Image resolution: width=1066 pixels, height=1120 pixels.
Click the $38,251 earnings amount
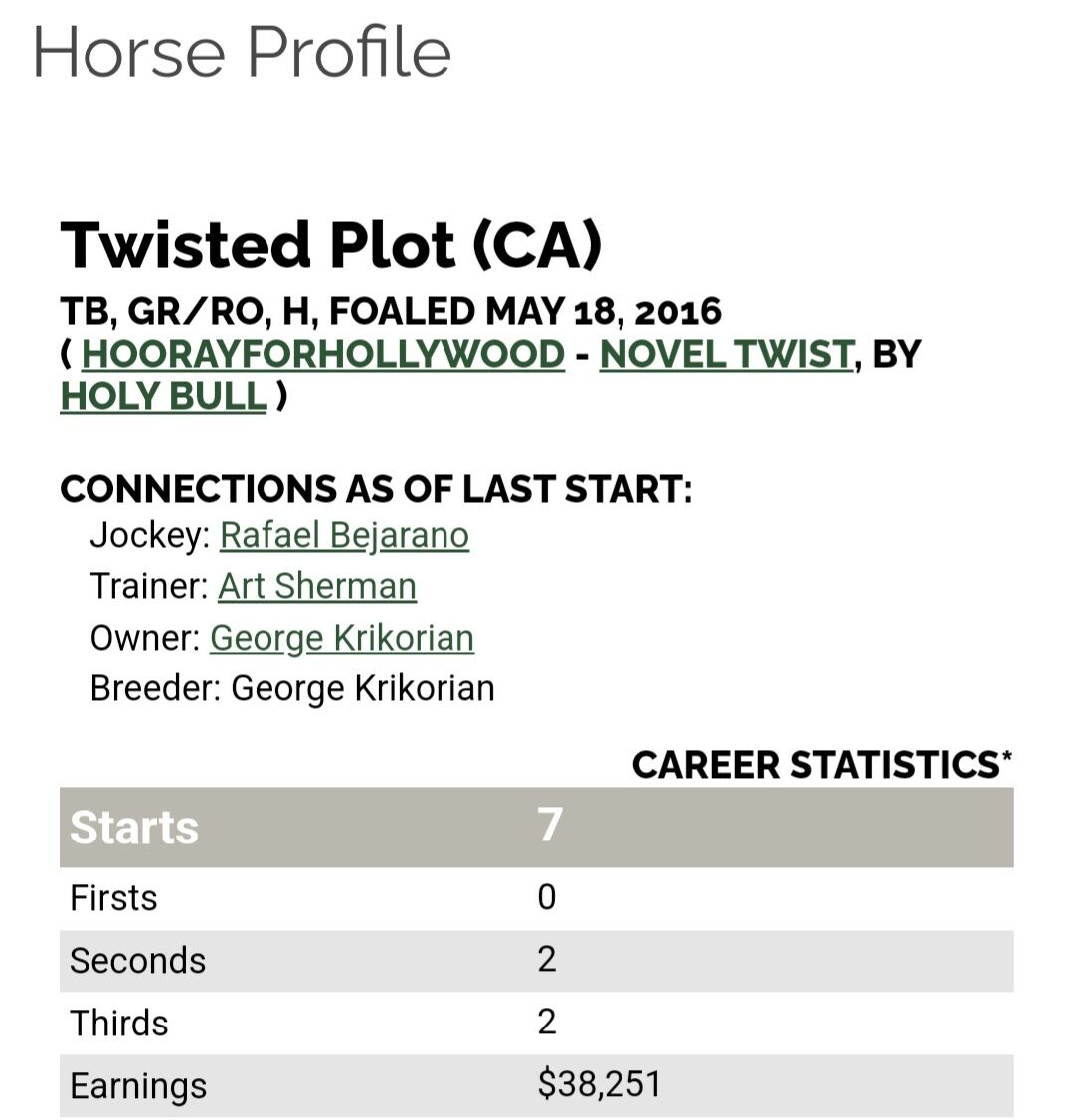click(599, 1084)
